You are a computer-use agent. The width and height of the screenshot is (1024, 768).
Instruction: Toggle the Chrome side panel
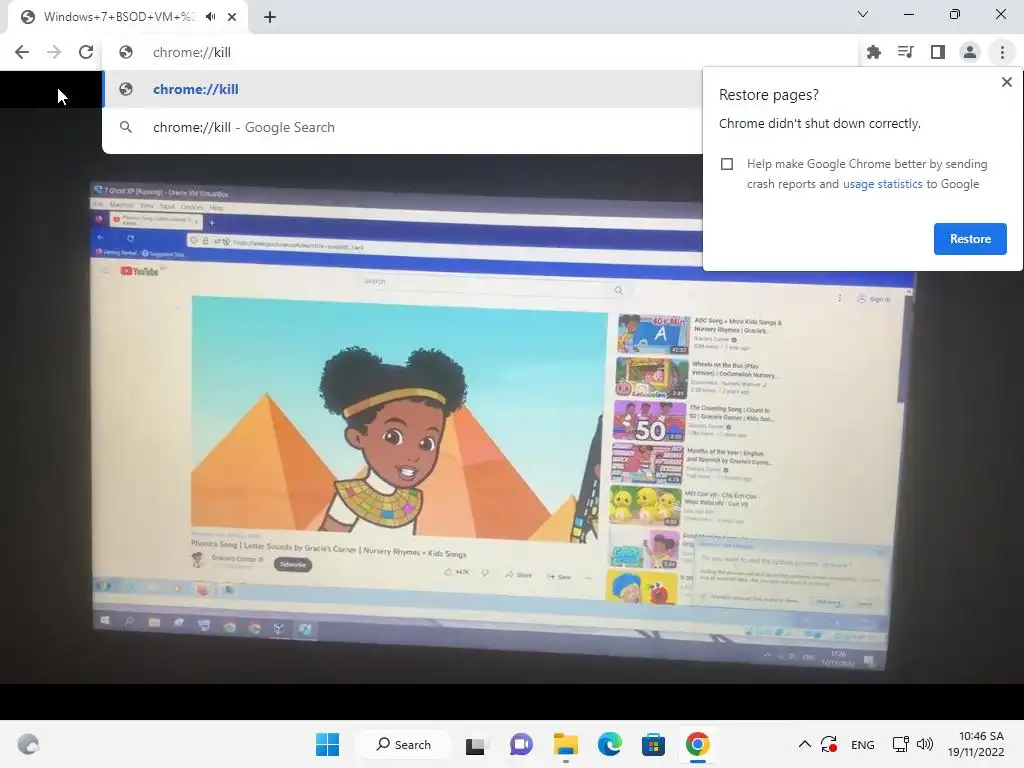[938, 52]
